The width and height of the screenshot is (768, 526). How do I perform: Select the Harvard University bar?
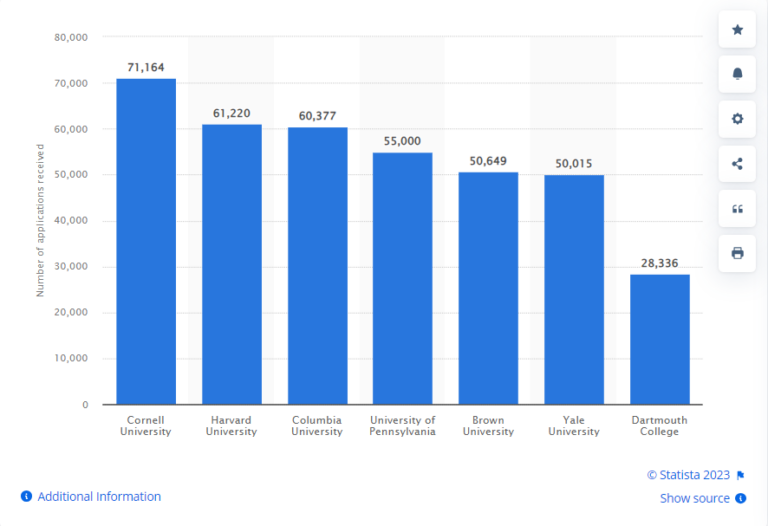[x=232, y=264]
